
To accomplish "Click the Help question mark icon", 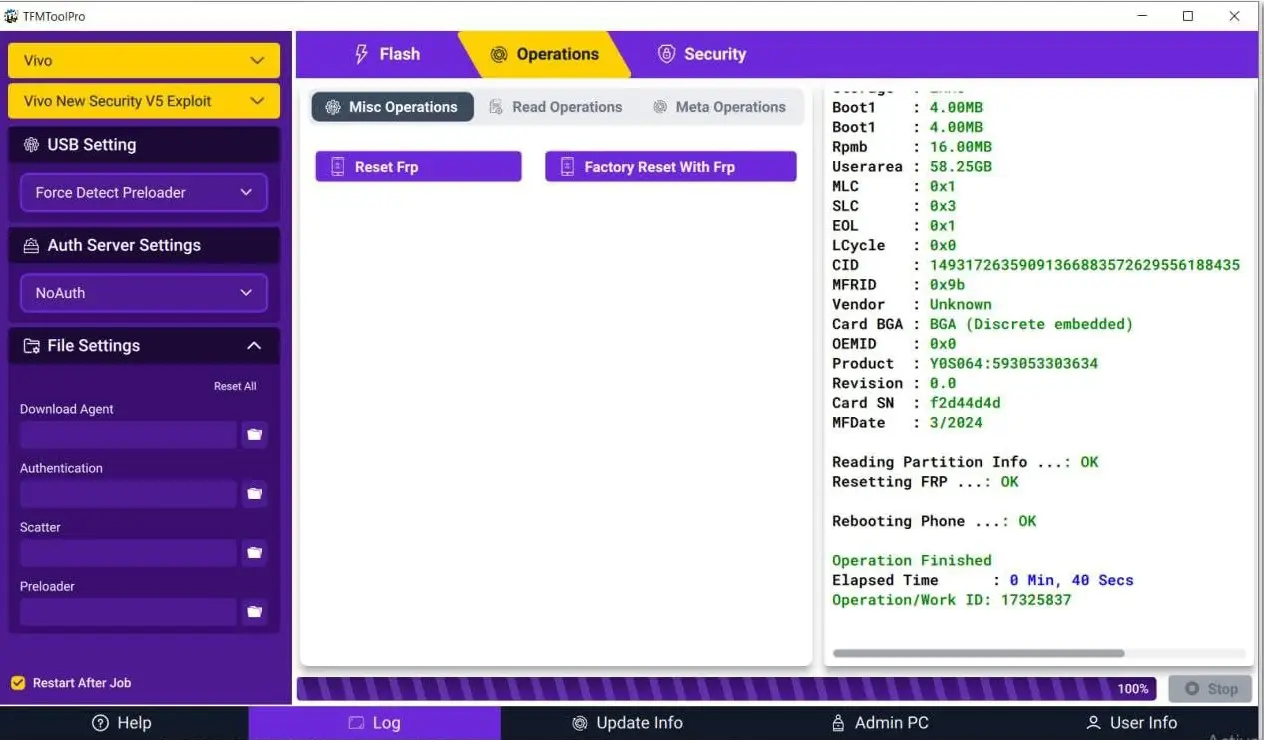I will (x=100, y=723).
